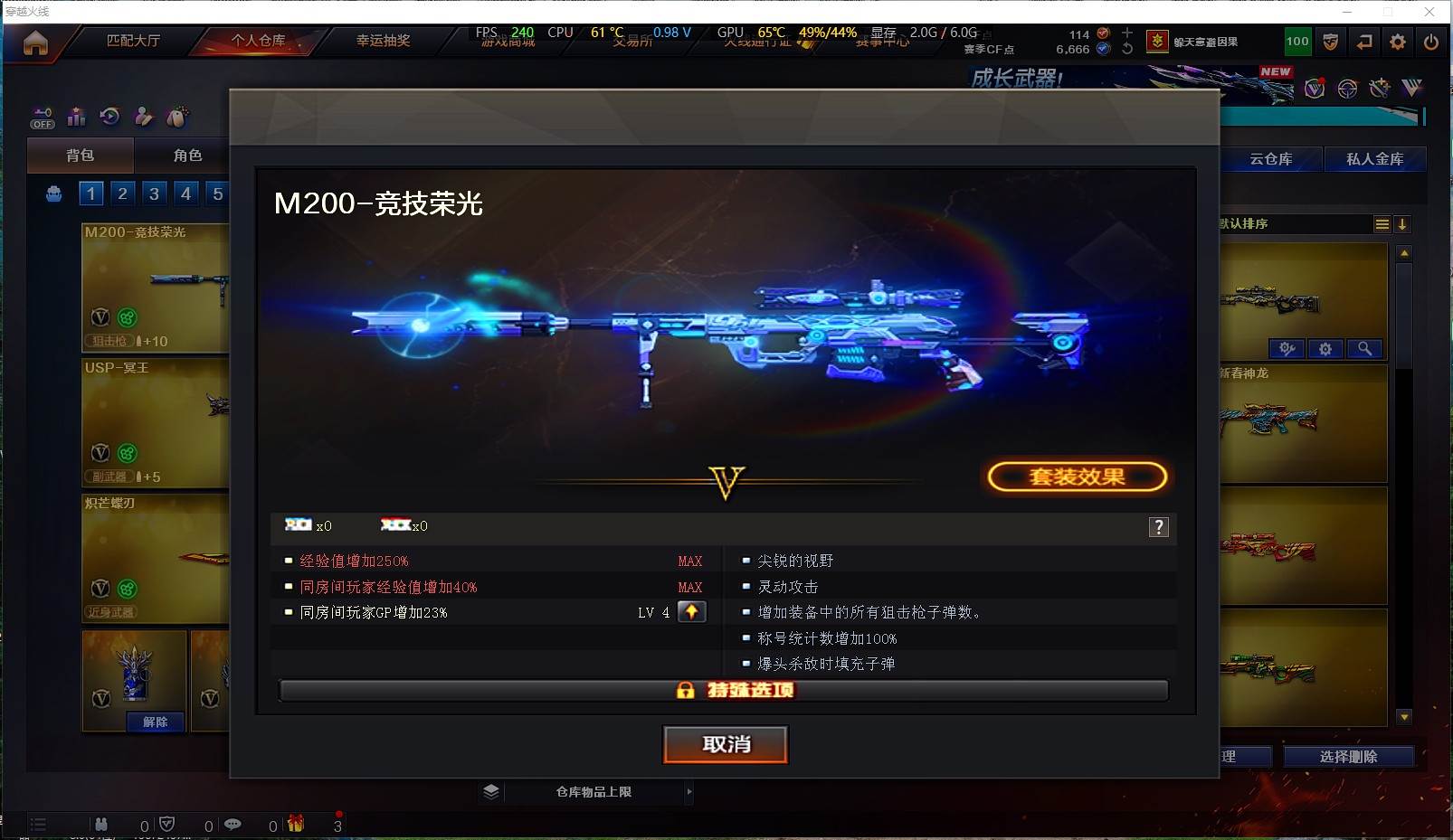Click the LV 4 upgrade arrow icon

[x=692, y=612]
